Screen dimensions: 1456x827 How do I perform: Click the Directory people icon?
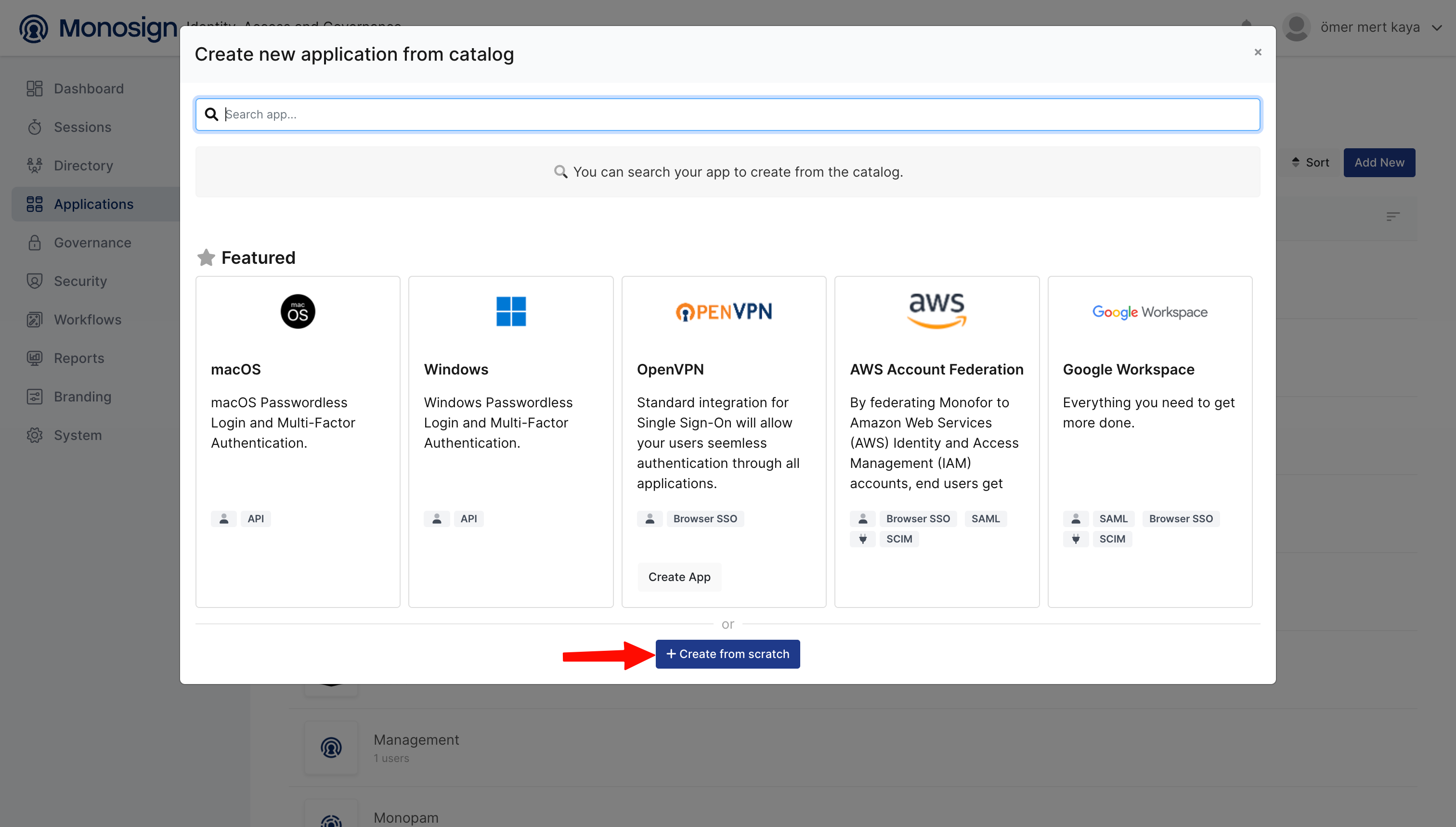[x=35, y=166]
